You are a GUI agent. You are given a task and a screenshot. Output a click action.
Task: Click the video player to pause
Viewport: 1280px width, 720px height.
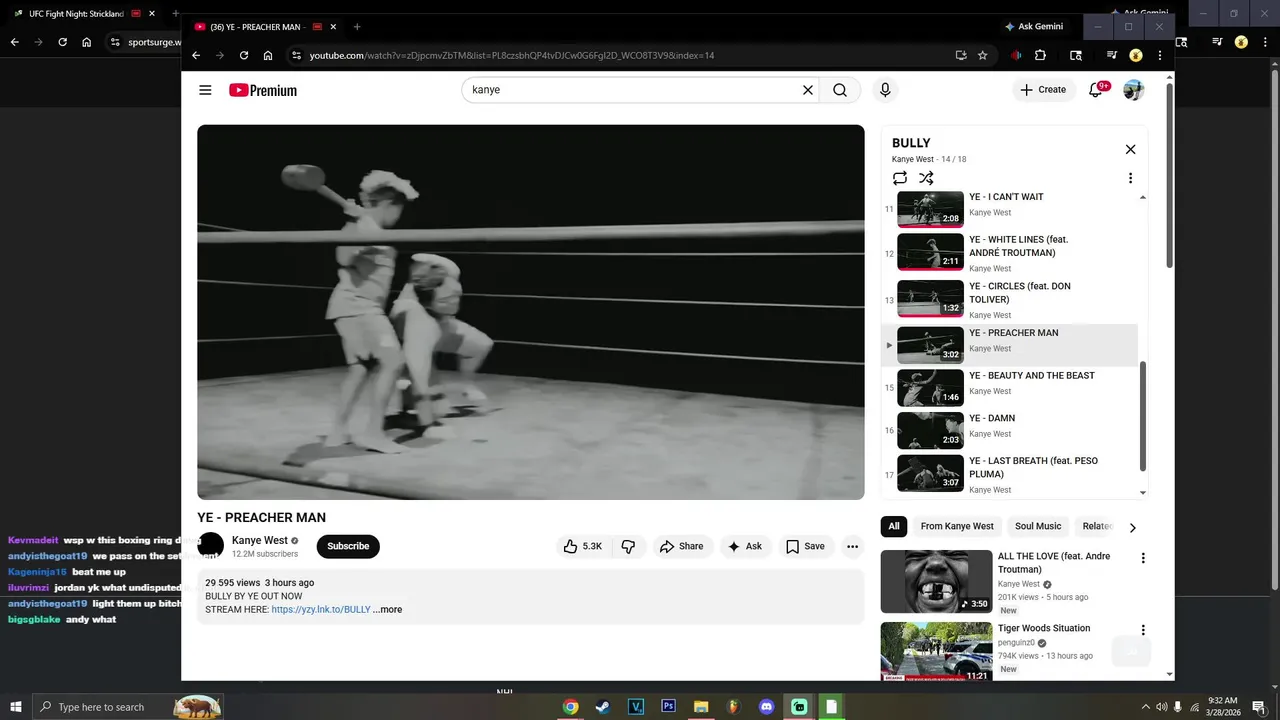[x=531, y=312]
